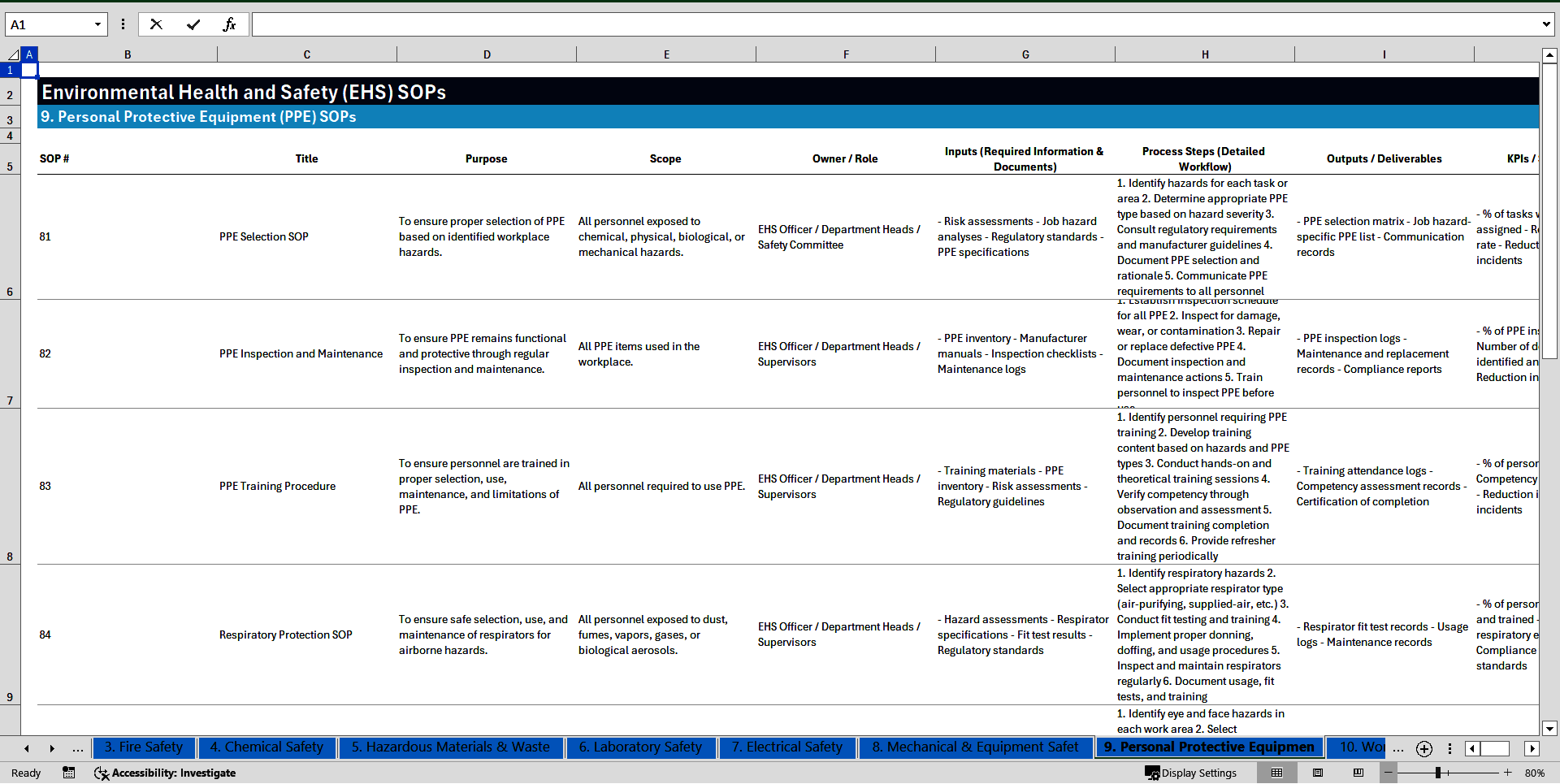The height and width of the screenshot is (784, 1560).
Task: Click the Select All corner triangle
Action: click(x=13, y=54)
